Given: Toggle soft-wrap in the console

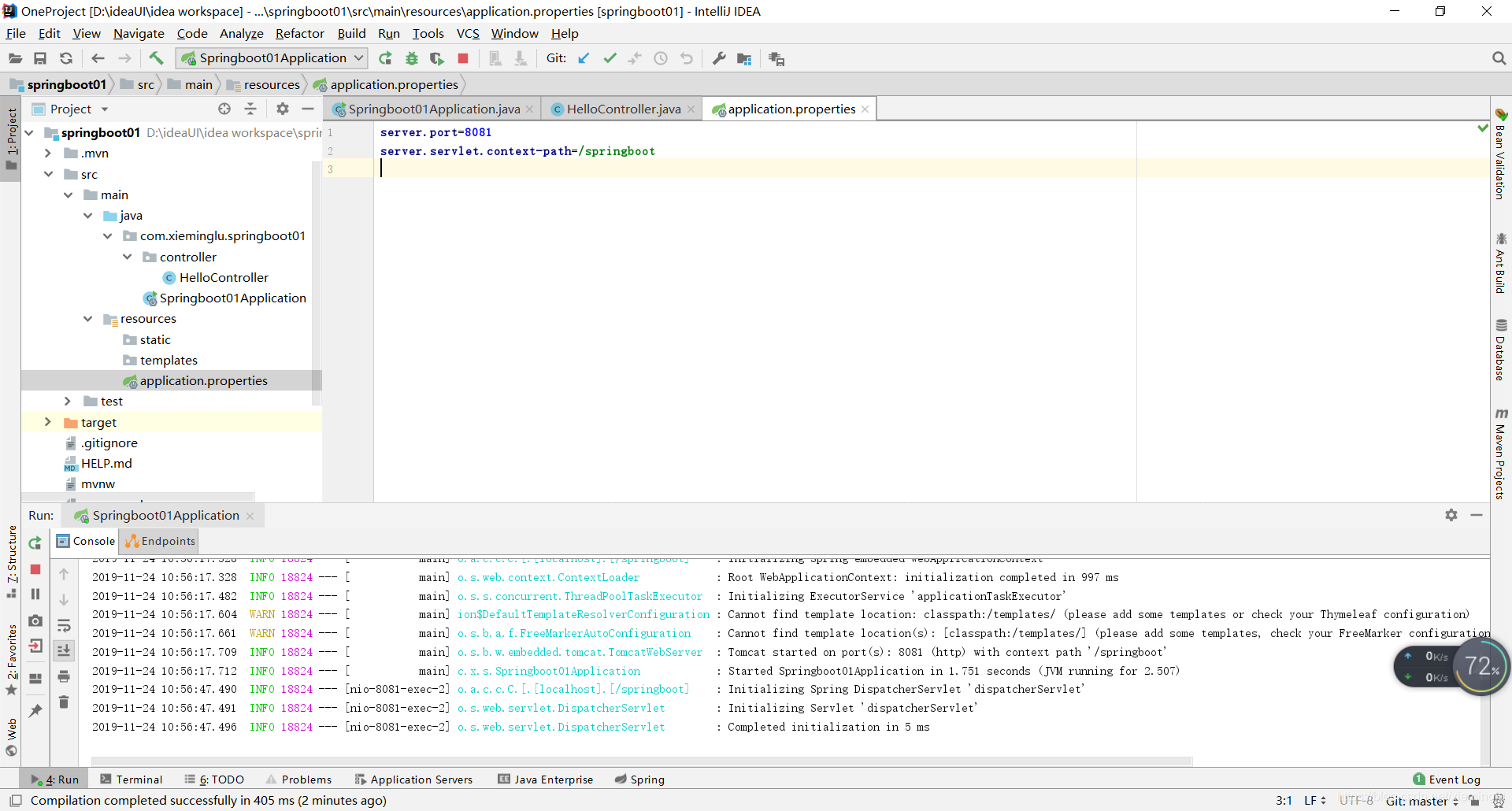Looking at the screenshot, I should (x=64, y=626).
